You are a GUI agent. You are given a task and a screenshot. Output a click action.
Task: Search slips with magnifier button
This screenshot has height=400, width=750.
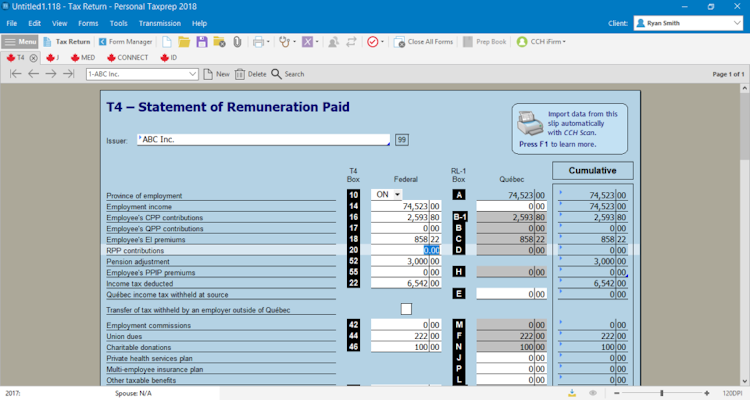point(287,74)
